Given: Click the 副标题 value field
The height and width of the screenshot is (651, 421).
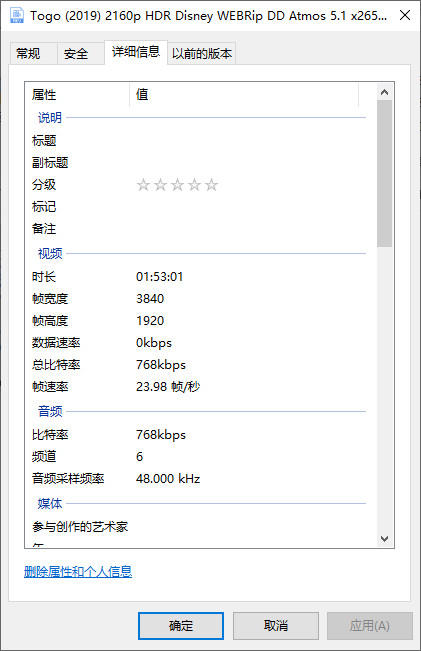Looking at the screenshot, I should point(247,162).
